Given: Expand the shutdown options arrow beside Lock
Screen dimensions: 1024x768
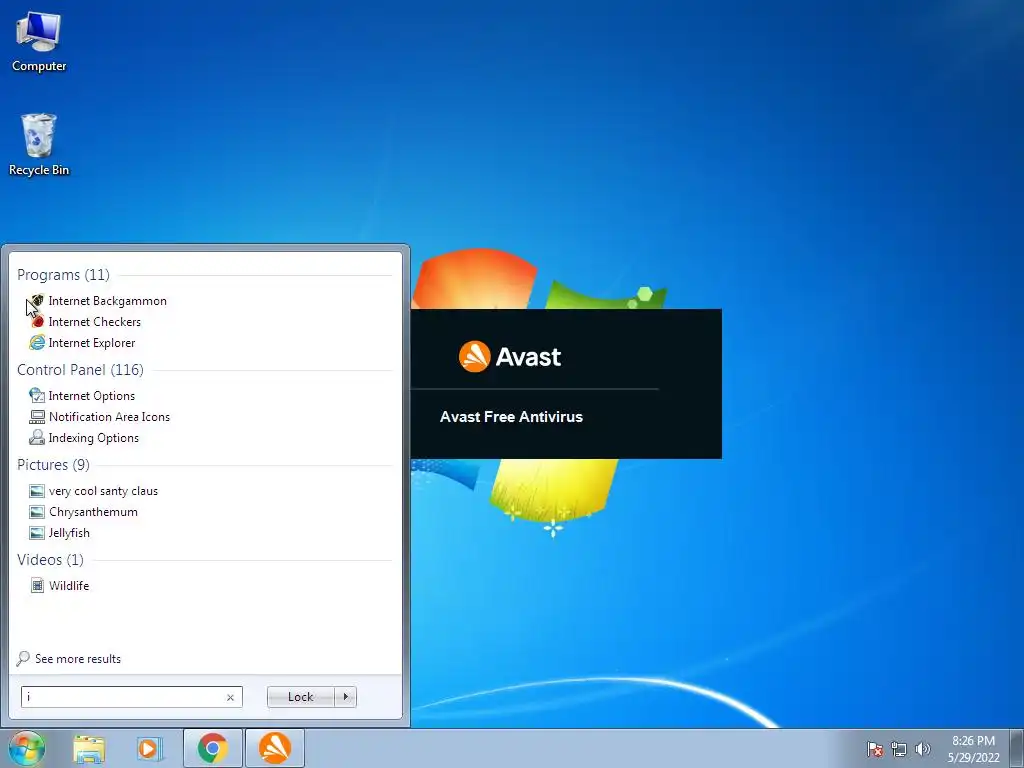Looking at the screenshot, I should point(345,697).
